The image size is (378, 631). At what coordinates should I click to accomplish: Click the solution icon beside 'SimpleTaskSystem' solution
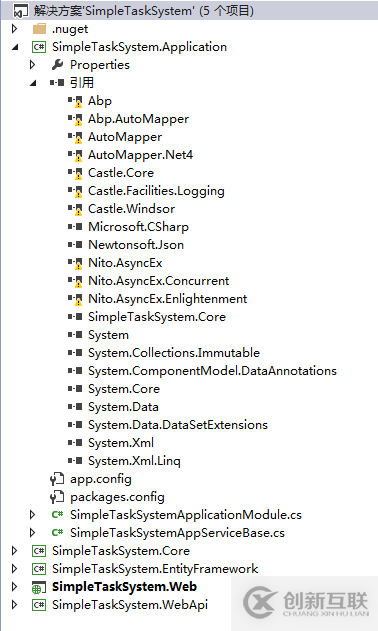[21, 11]
